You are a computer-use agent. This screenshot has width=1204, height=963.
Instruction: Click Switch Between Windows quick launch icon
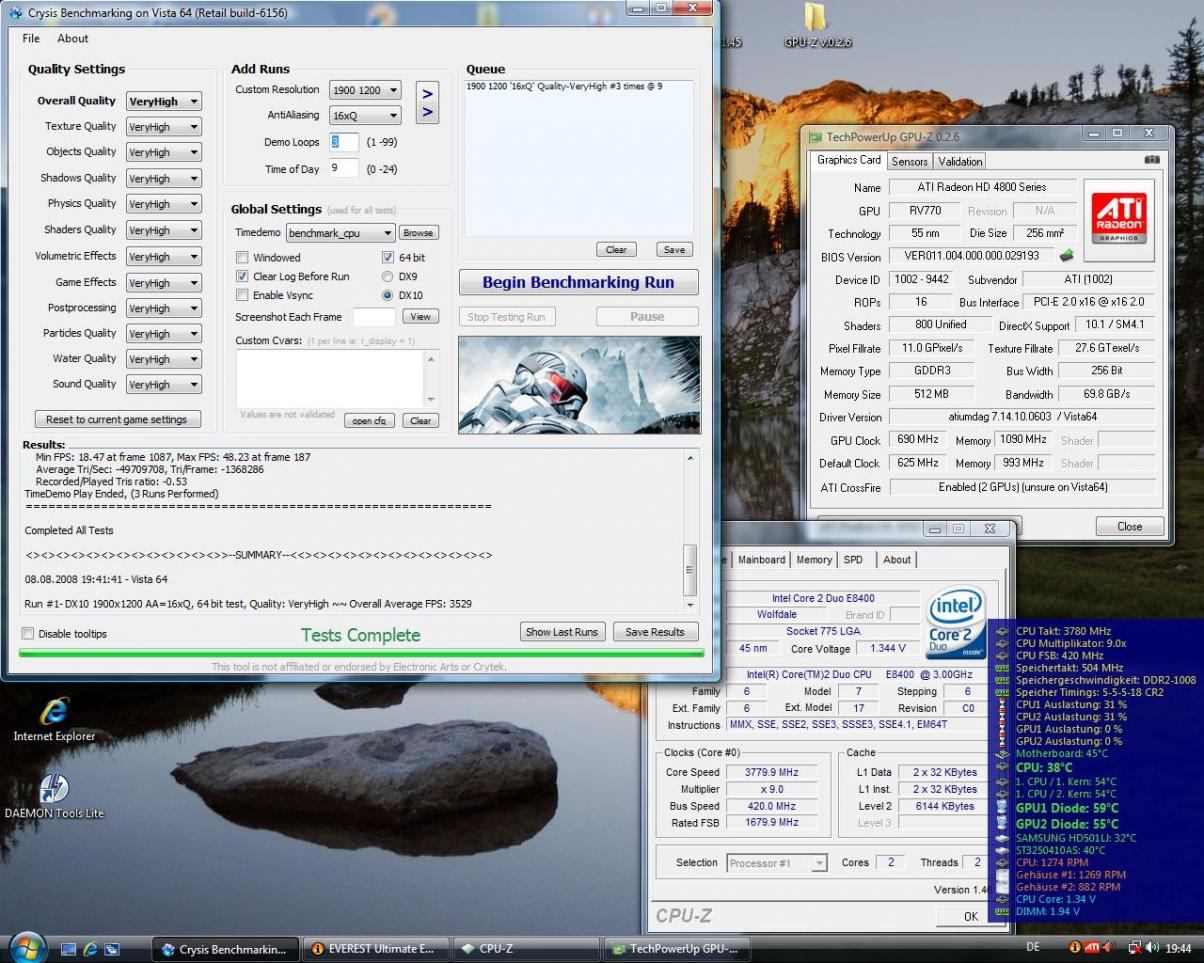pyautogui.click(x=112, y=949)
